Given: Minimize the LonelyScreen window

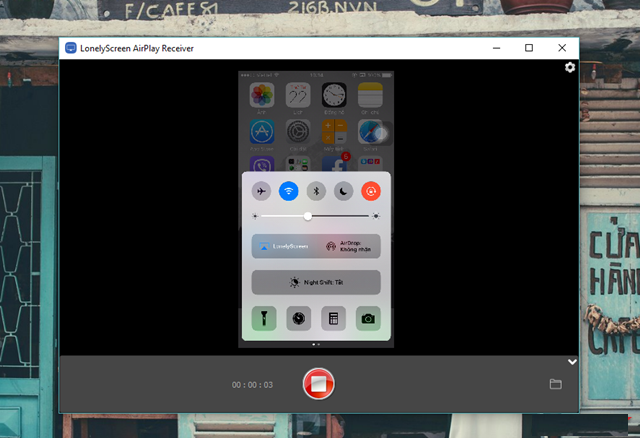Looking at the screenshot, I should [496, 48].
